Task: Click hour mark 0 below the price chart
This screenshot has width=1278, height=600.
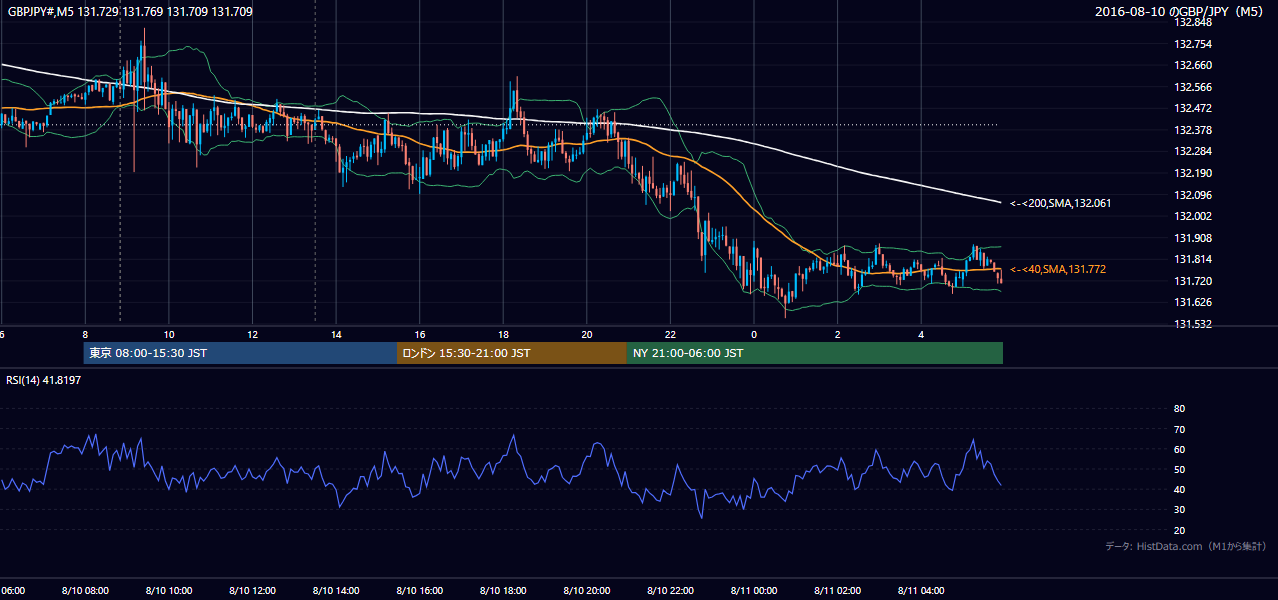Action: click(x=753, y=335)
